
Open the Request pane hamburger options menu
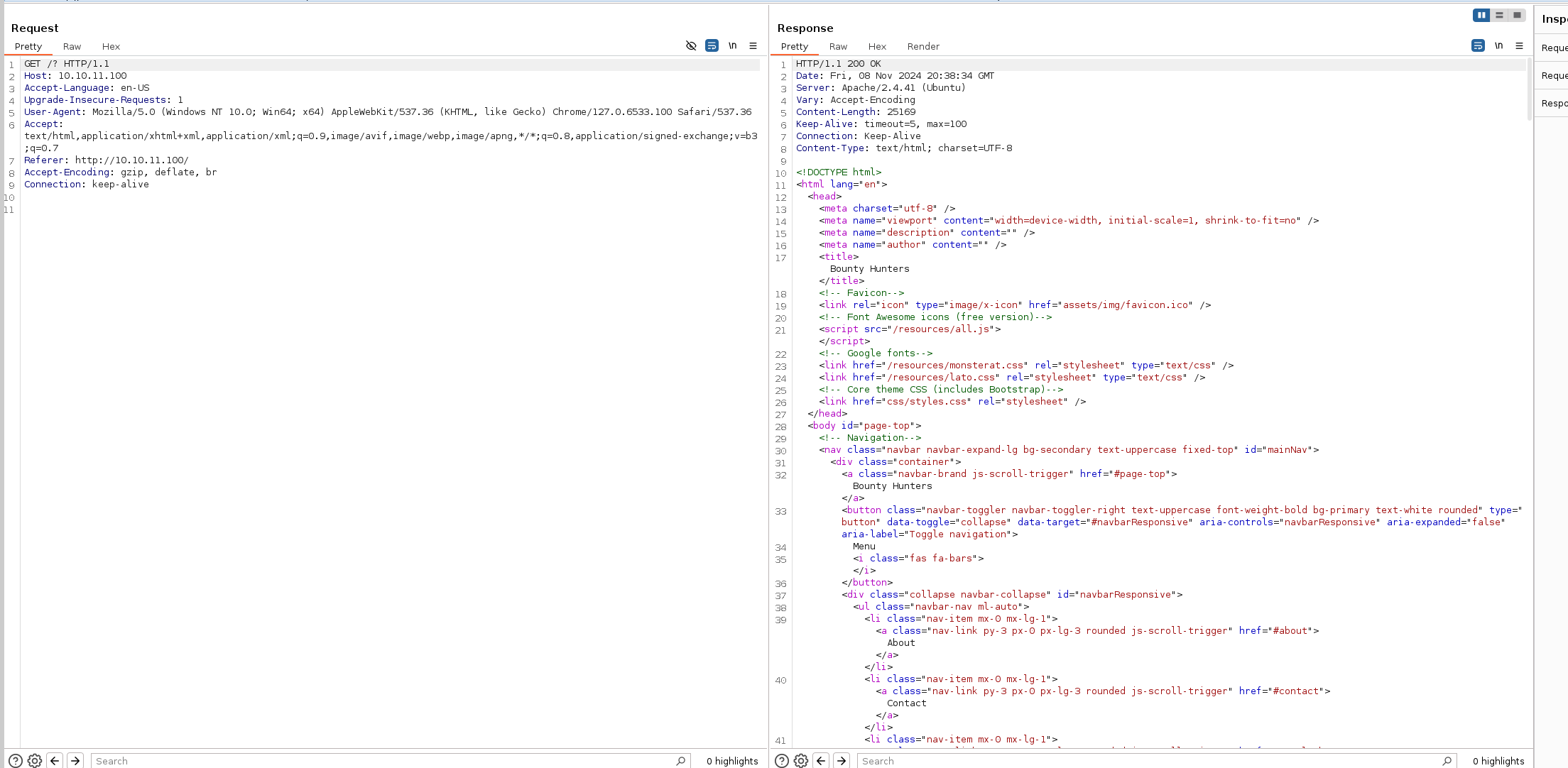tap(753, 45)
